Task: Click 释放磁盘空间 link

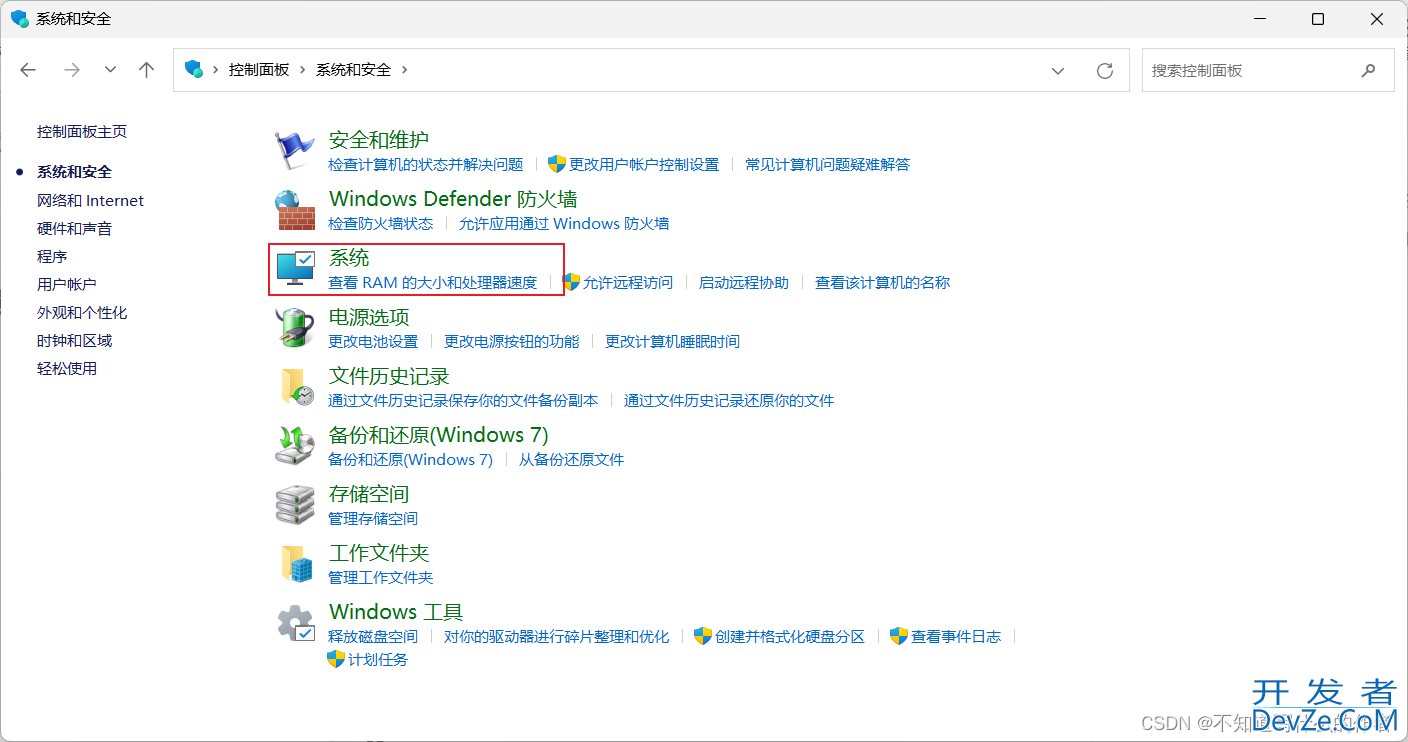Action: point(373,636)
